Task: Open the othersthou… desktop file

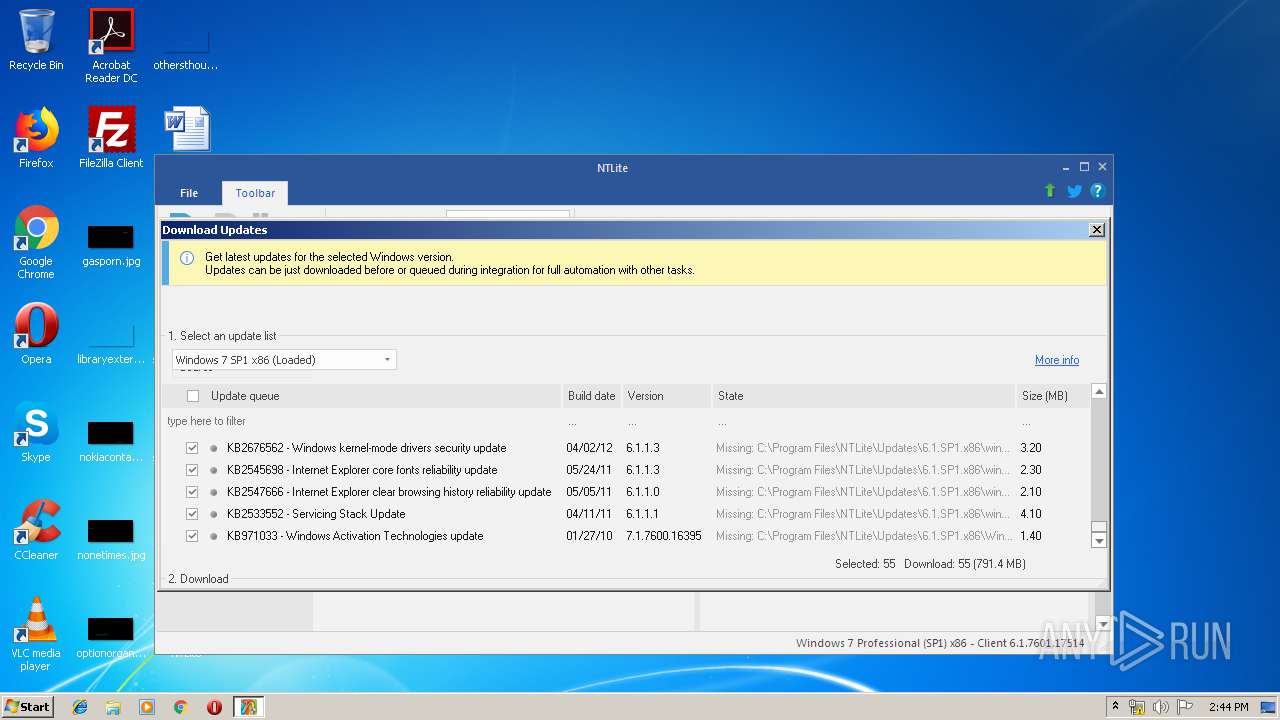Action: click(x=186, y=46)
